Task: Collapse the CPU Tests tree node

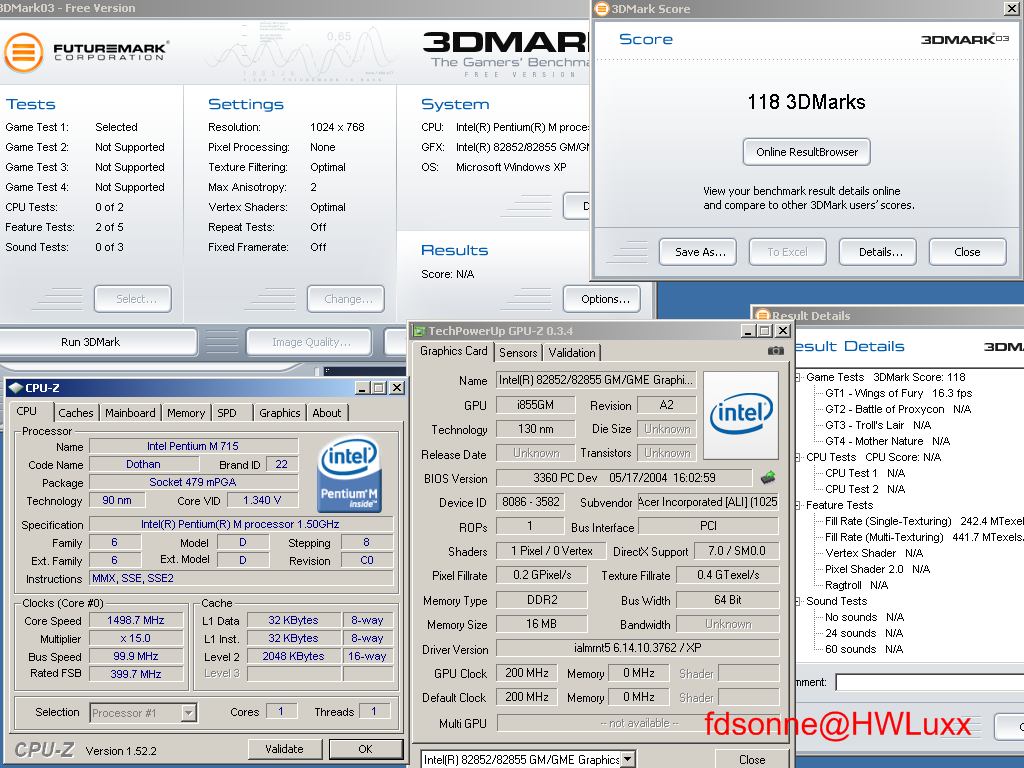Action: tap(798, 457)
